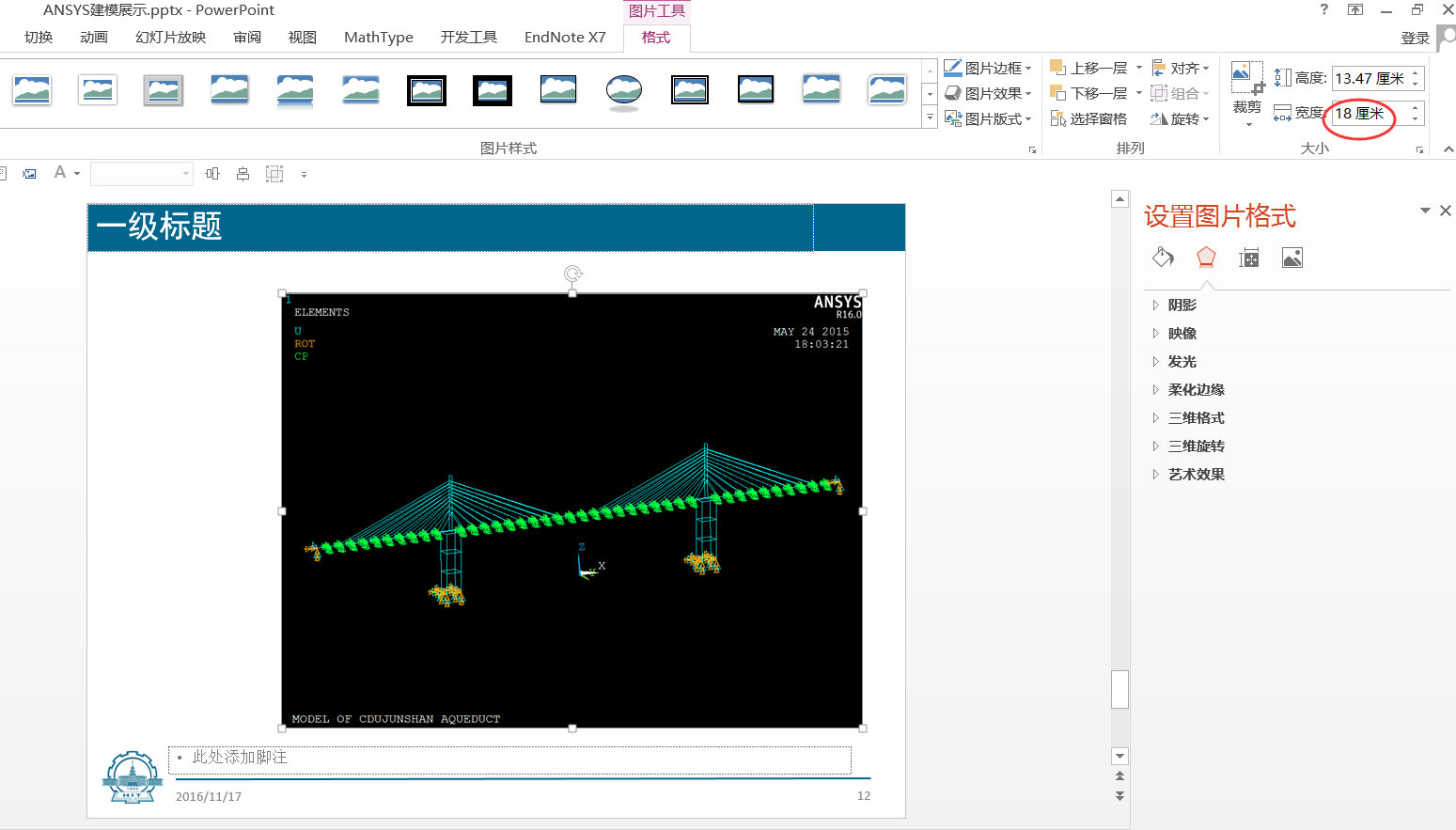The height and width of the screenshot is (830, 1456).
Task: Open the 图片效果 (picture effects) dropdown
Action: click(x=987, y=93)
